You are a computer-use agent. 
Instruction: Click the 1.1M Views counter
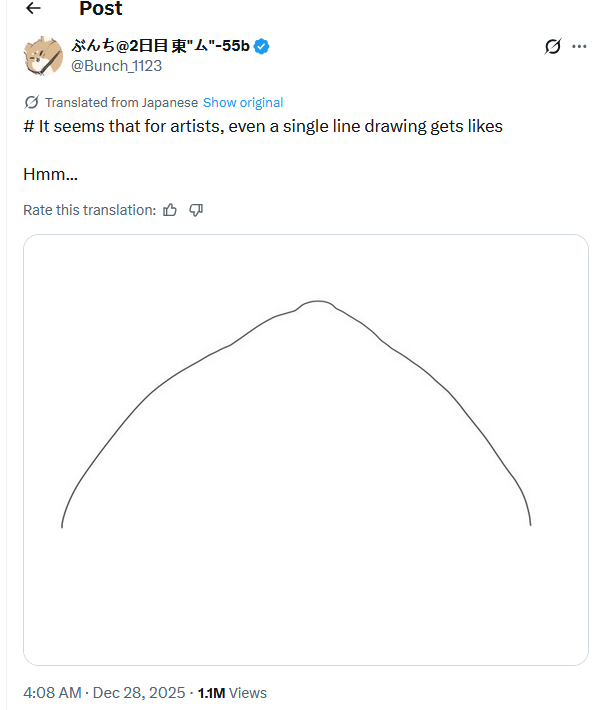pos(232,693)
